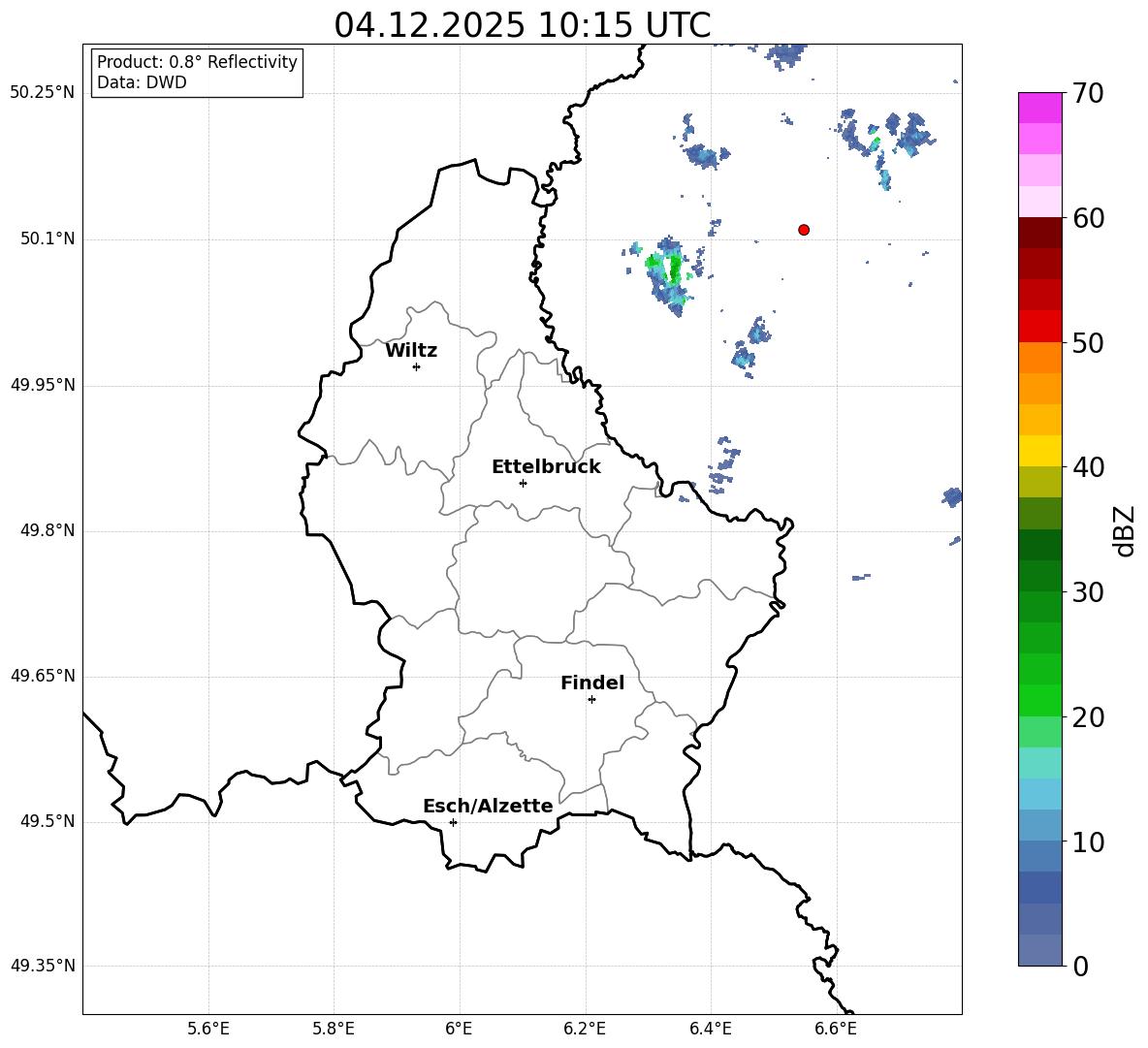The image size is (1148, 1048).
Task: Click the Wiltz station cross marker
Action: click(416, 366)
